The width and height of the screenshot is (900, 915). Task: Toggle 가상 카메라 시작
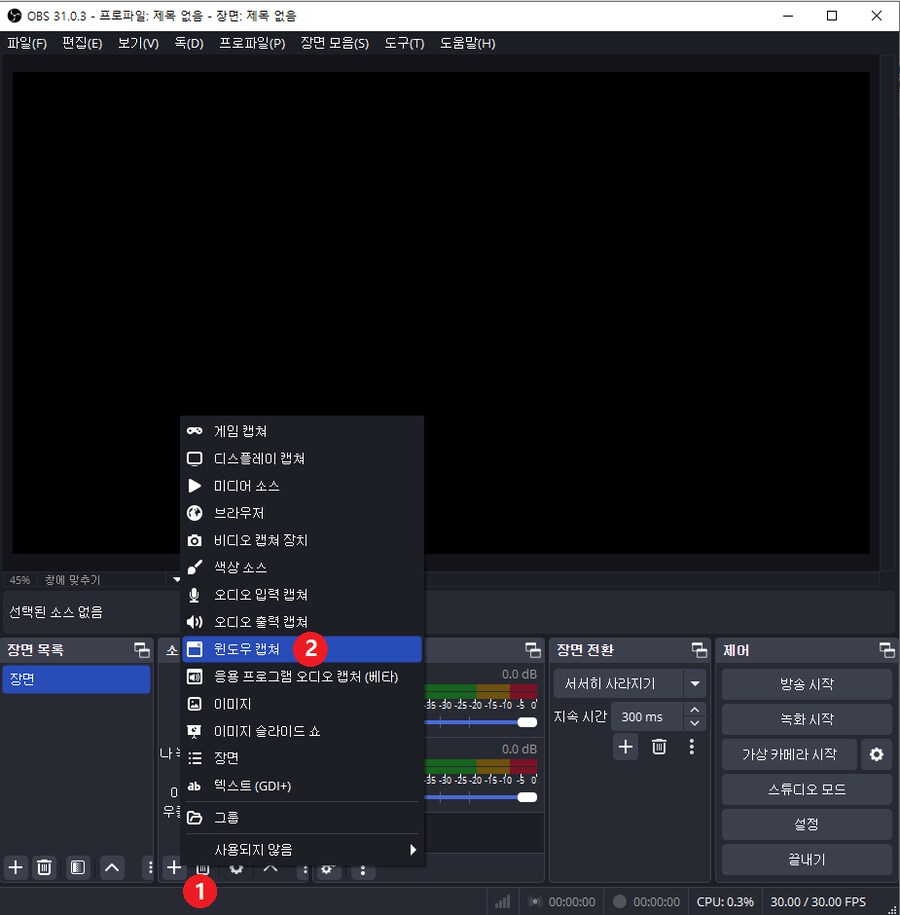pos(788,755)
